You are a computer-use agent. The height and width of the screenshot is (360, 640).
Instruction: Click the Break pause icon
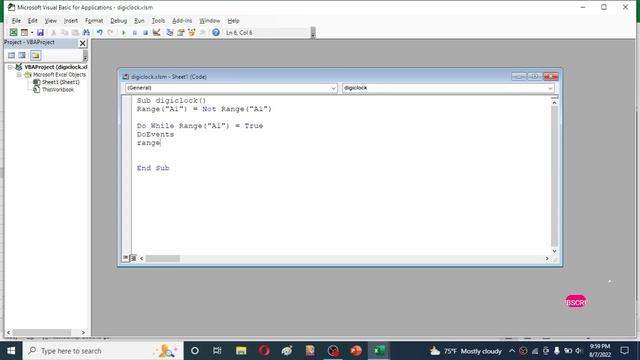[135, 33]
